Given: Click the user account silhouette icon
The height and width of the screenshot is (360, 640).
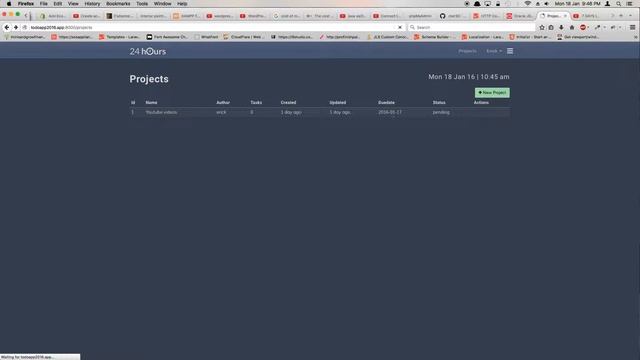Looking at the screenshot, I should tap(607, 4).
